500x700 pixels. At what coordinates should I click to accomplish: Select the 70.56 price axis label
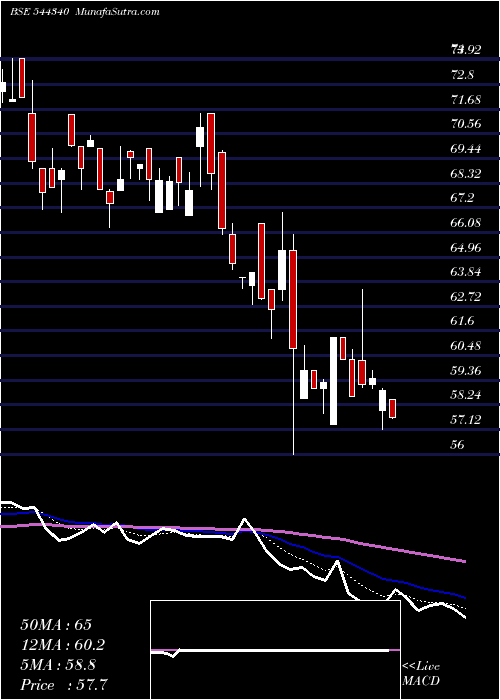coord(467,124)
